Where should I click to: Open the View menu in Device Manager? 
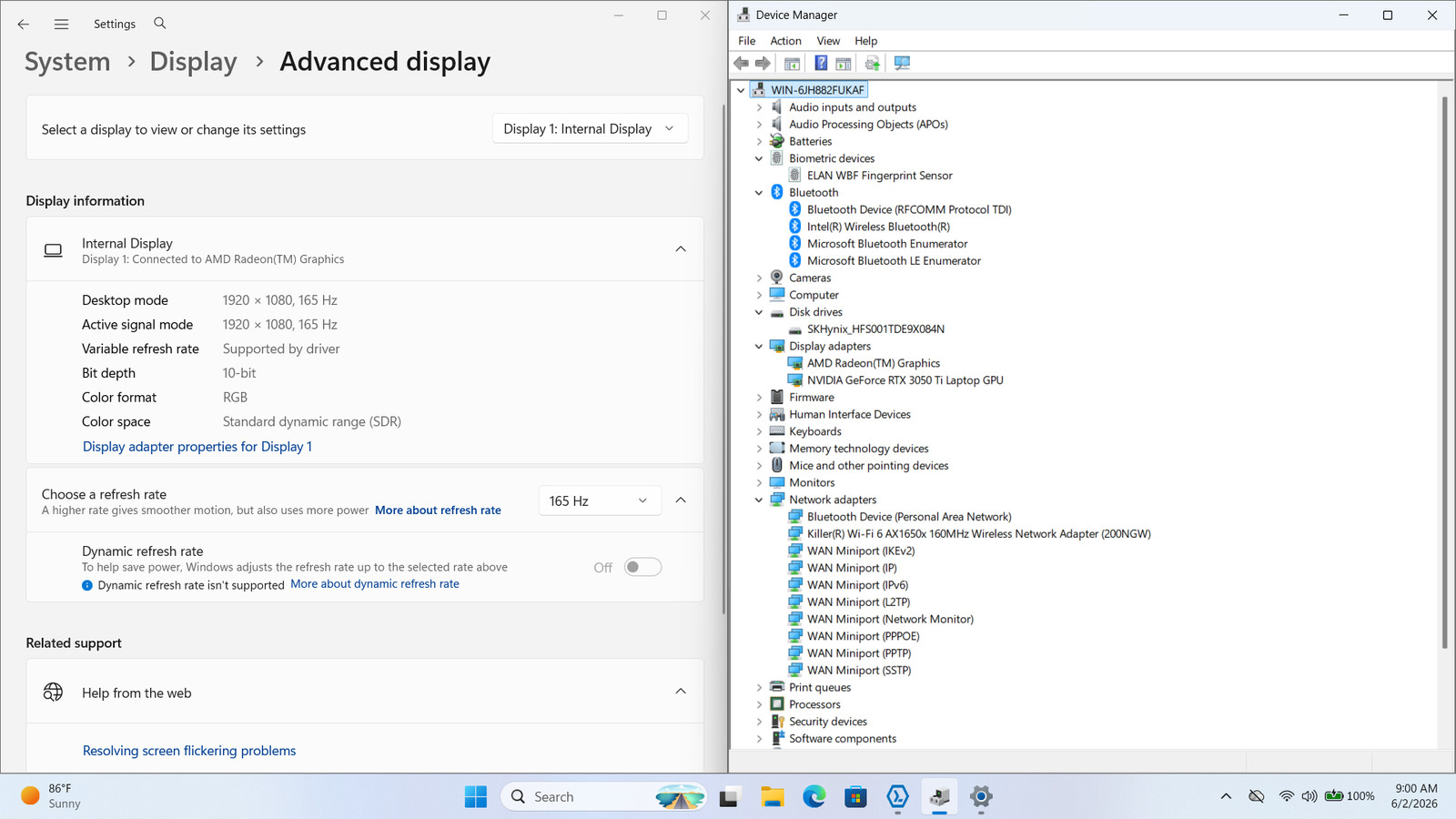828,41
